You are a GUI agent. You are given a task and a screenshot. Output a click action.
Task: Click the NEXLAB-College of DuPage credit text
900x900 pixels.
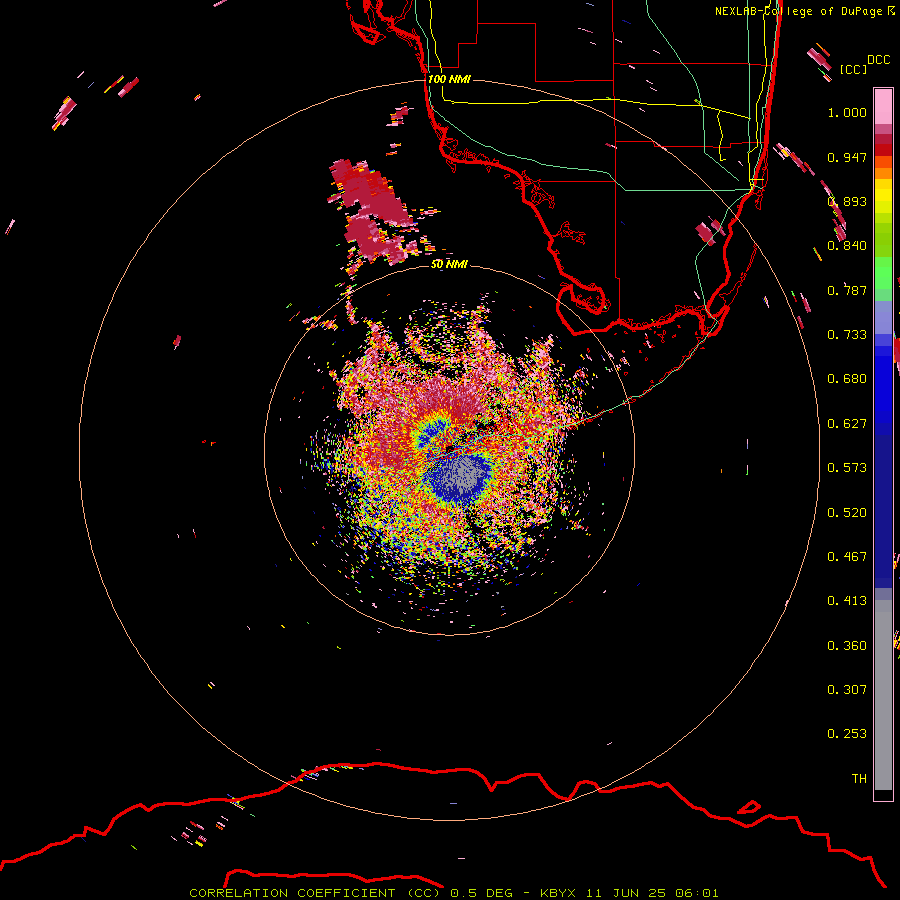pyautogui.click(x=804, y=11)
